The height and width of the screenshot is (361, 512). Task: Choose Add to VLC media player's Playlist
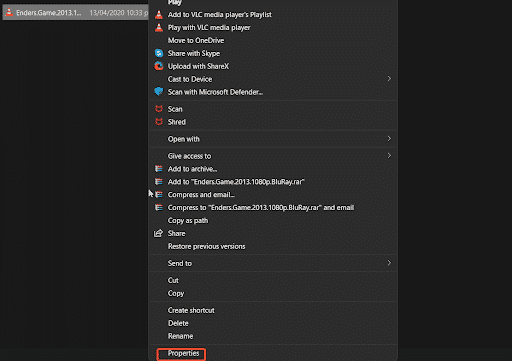pos(220,15)
